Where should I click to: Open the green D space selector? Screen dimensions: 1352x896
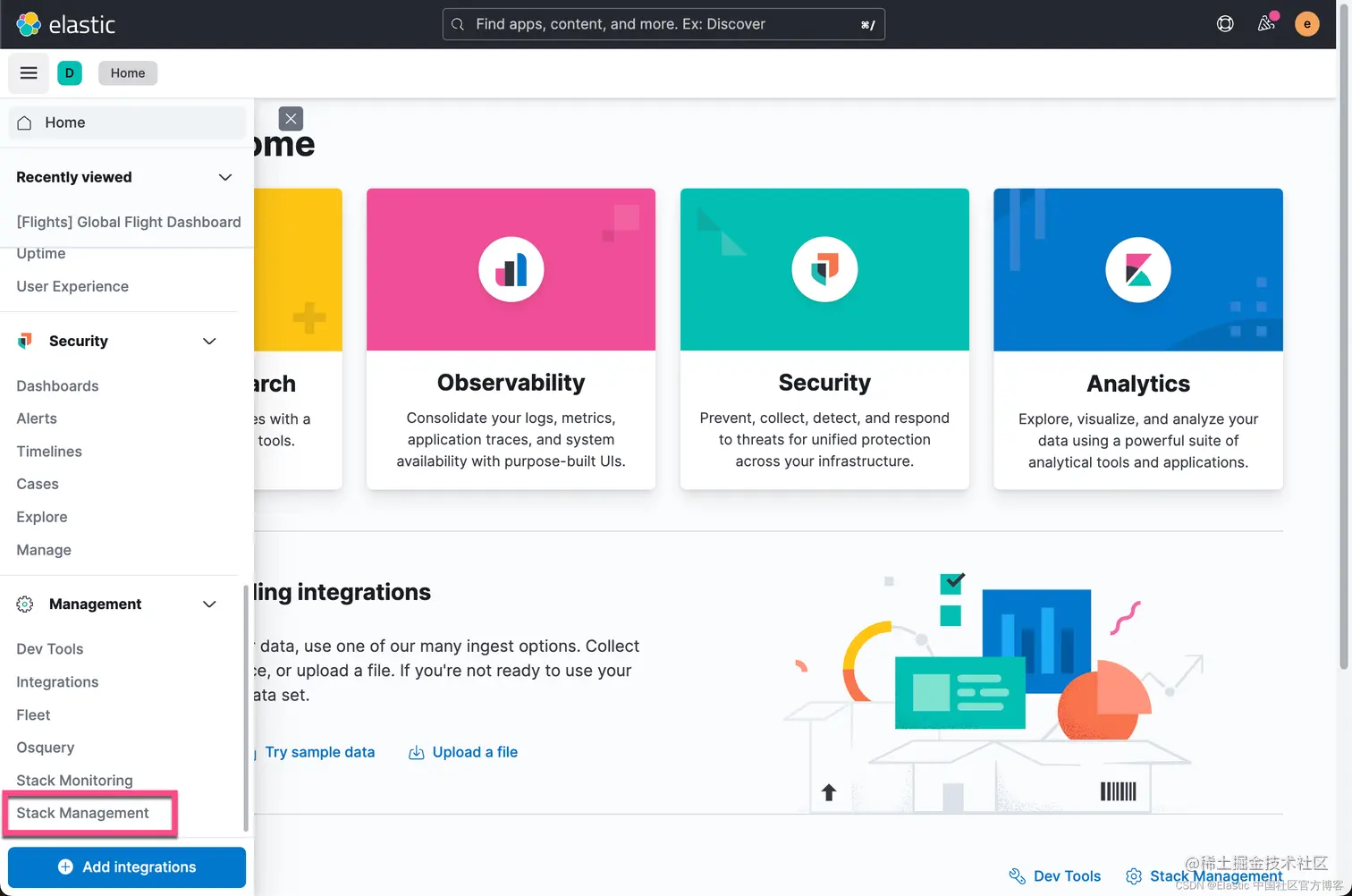click(70, 73)
